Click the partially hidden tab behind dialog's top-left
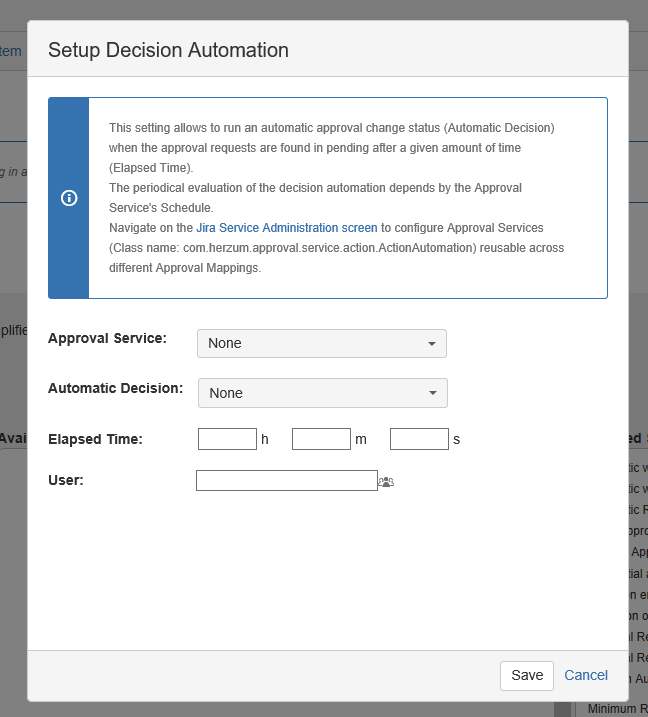The image size is (648, 717). click(x=11, y=51)
